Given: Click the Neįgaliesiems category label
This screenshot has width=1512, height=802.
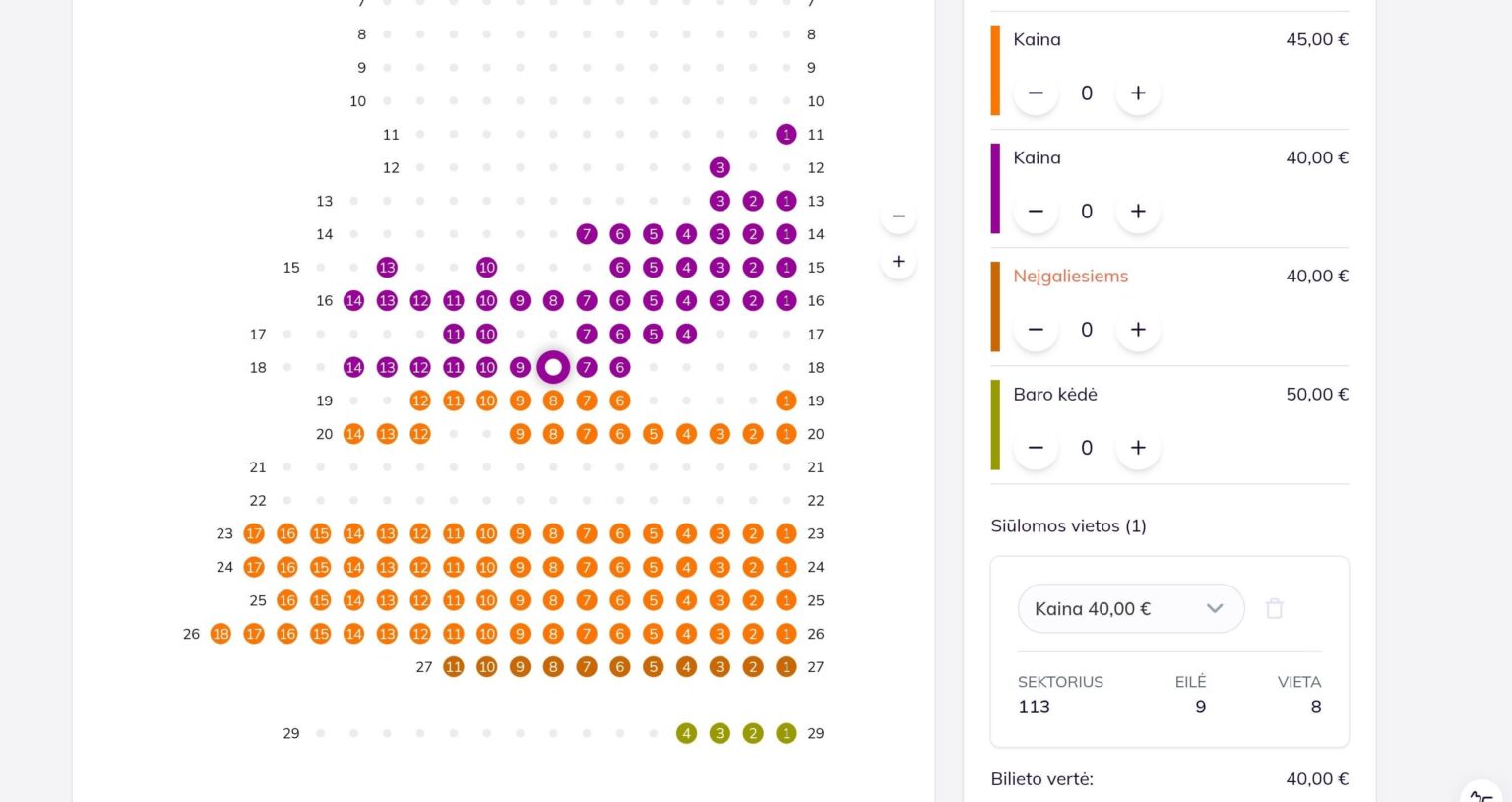Looking at the screenshot, I should pyautogui.click(x=1071, y=277).
